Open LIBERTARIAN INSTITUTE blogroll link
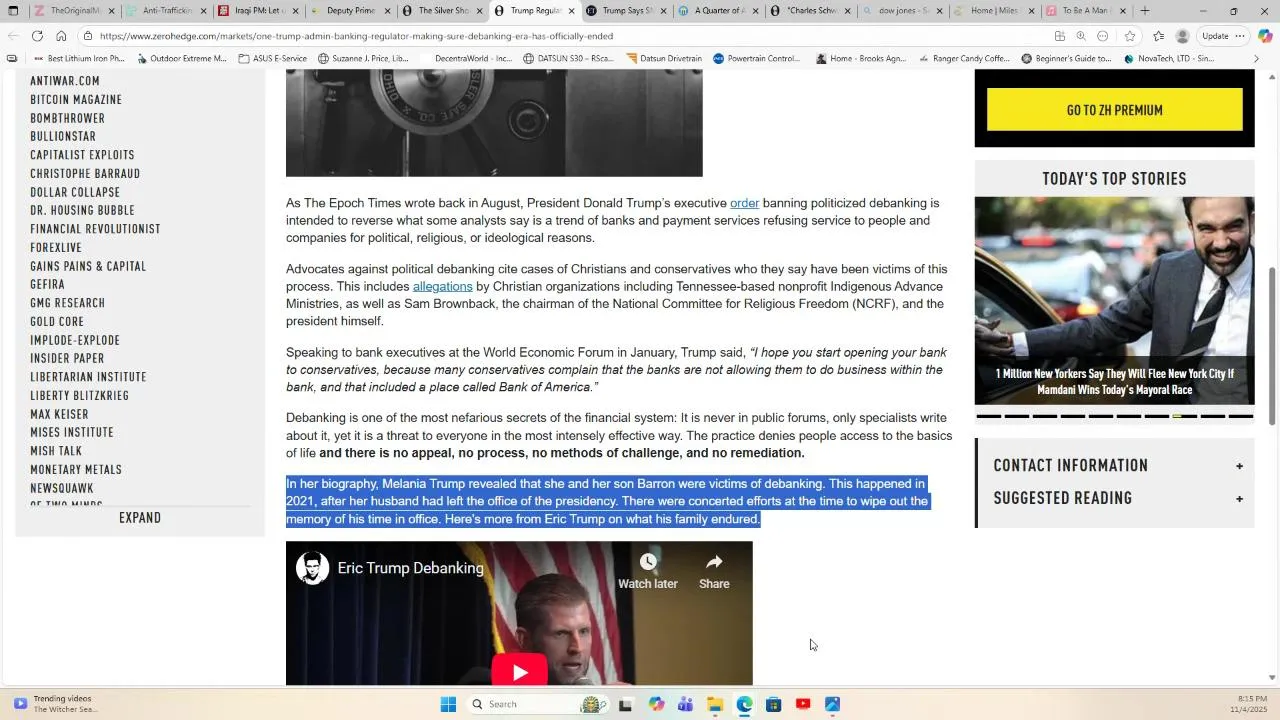This screenshot has height=720, width=1280. [88, 377]
